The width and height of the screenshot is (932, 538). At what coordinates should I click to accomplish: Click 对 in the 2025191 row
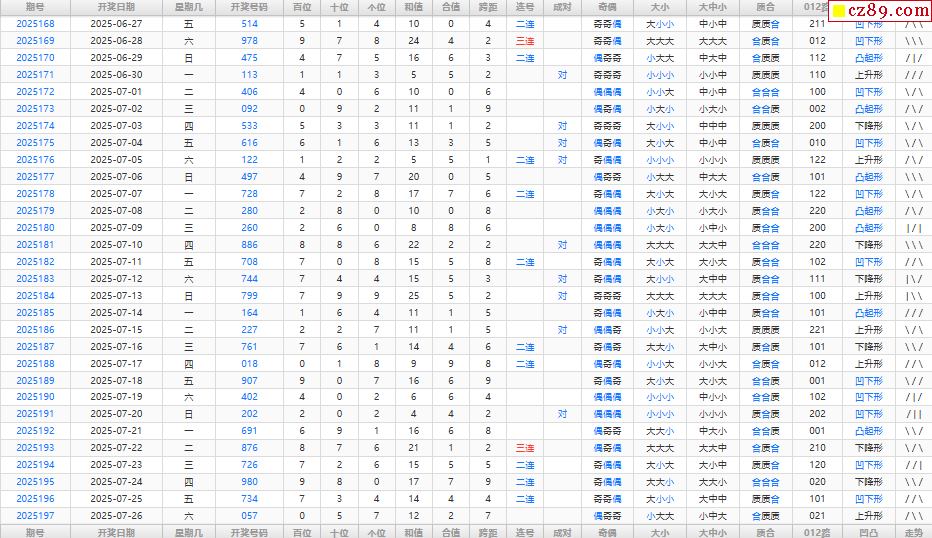click(x=562, y=414)
